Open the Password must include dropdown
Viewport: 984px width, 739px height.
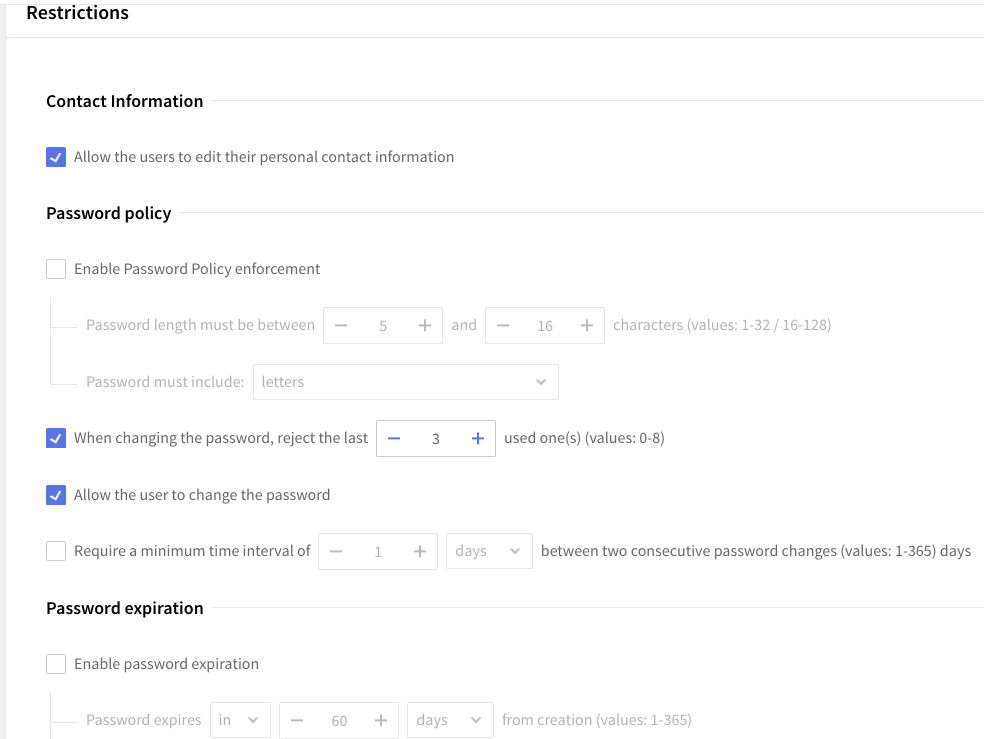pyautogui.click(x=405, y=382)
